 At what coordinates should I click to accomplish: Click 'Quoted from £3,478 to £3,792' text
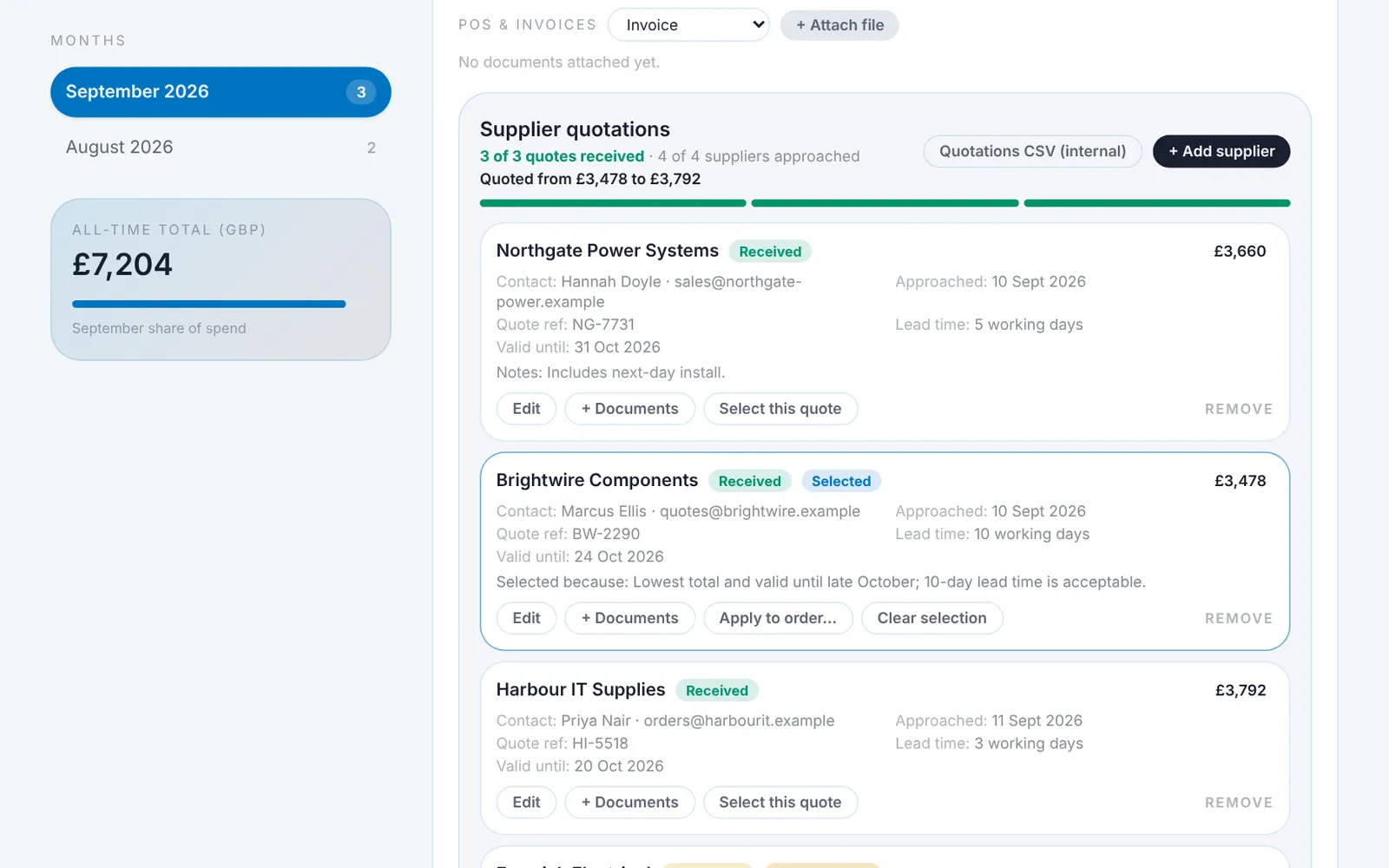click(590, 179)
